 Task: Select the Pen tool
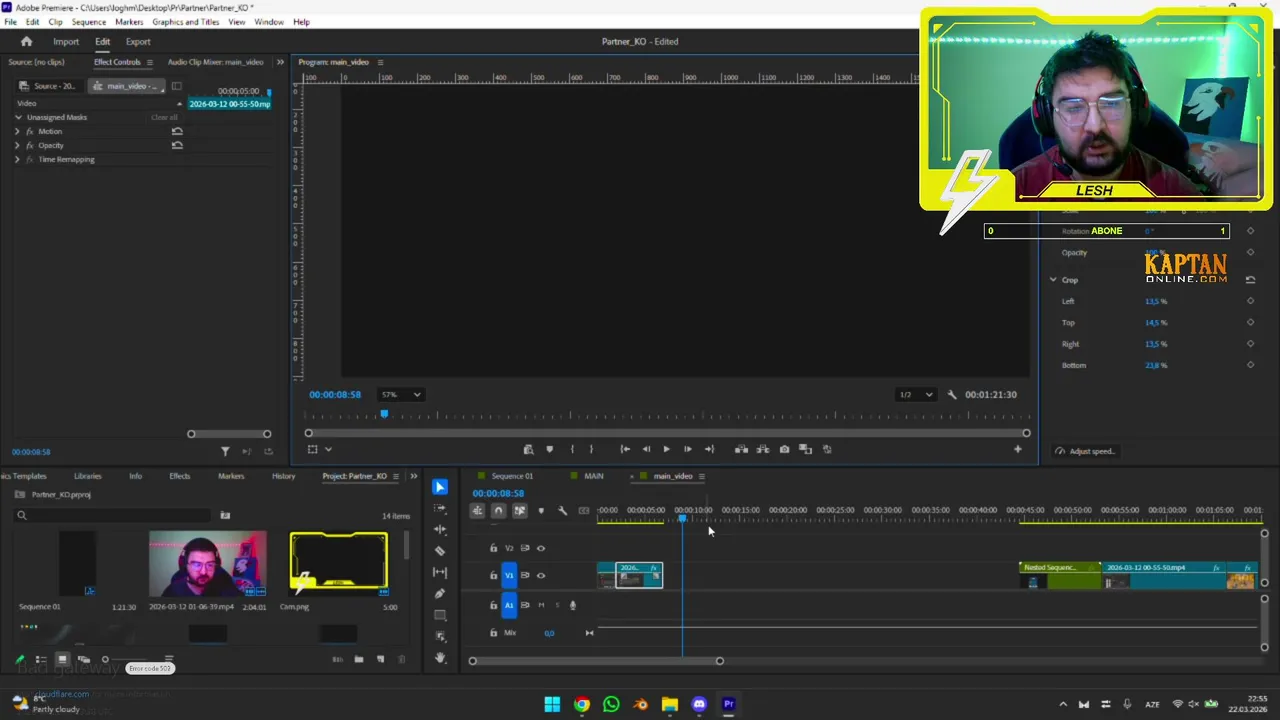[440, 594]
